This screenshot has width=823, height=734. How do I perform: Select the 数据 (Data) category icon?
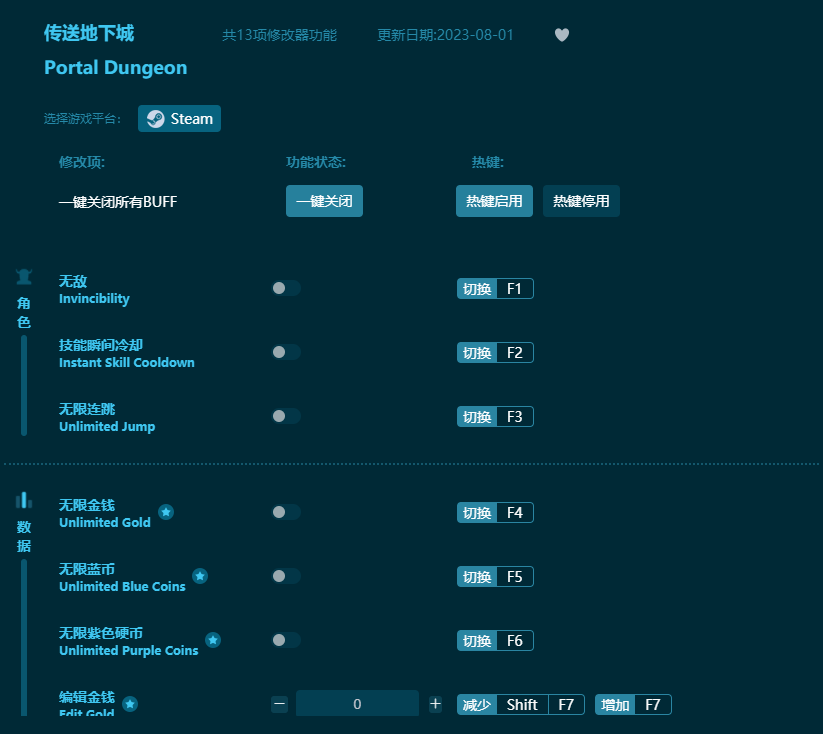tap(23, 499)
